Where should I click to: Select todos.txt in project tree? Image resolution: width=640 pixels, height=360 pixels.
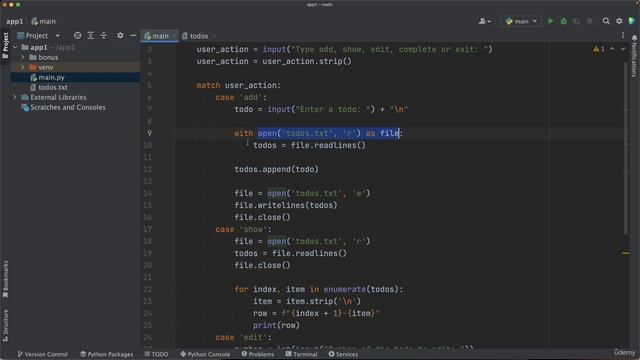pyautogui.click(x=53, y=87)
